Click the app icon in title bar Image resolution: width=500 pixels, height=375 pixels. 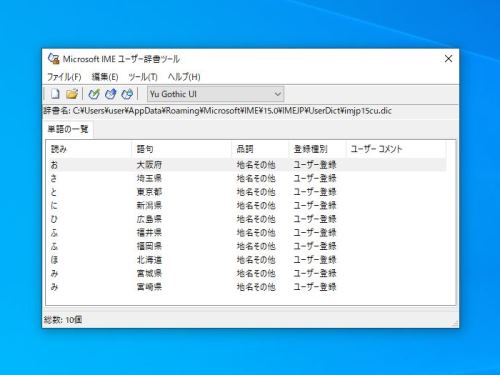[x=53, y=59]
